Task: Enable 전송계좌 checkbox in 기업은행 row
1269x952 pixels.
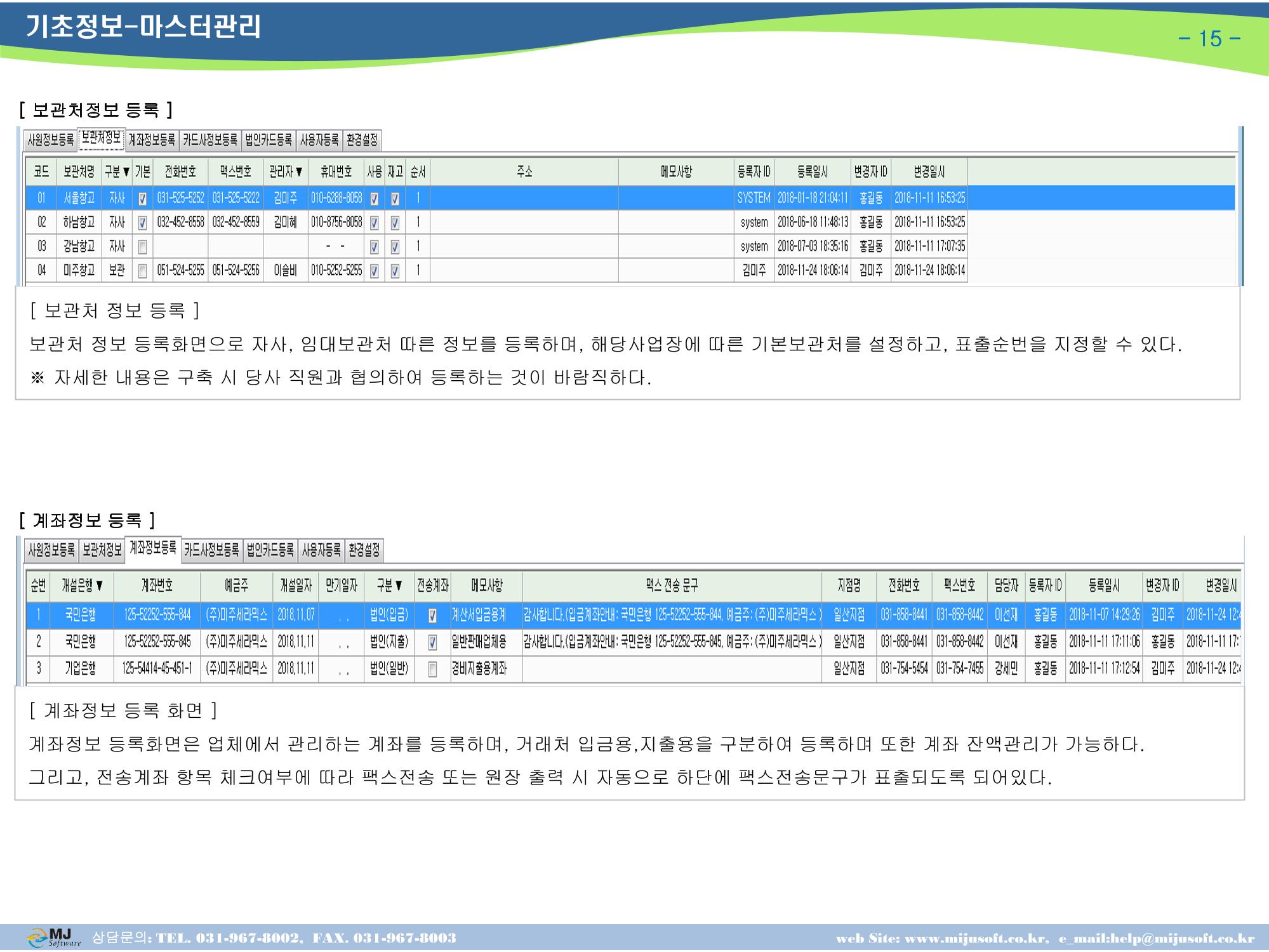Action: point(432,670)
